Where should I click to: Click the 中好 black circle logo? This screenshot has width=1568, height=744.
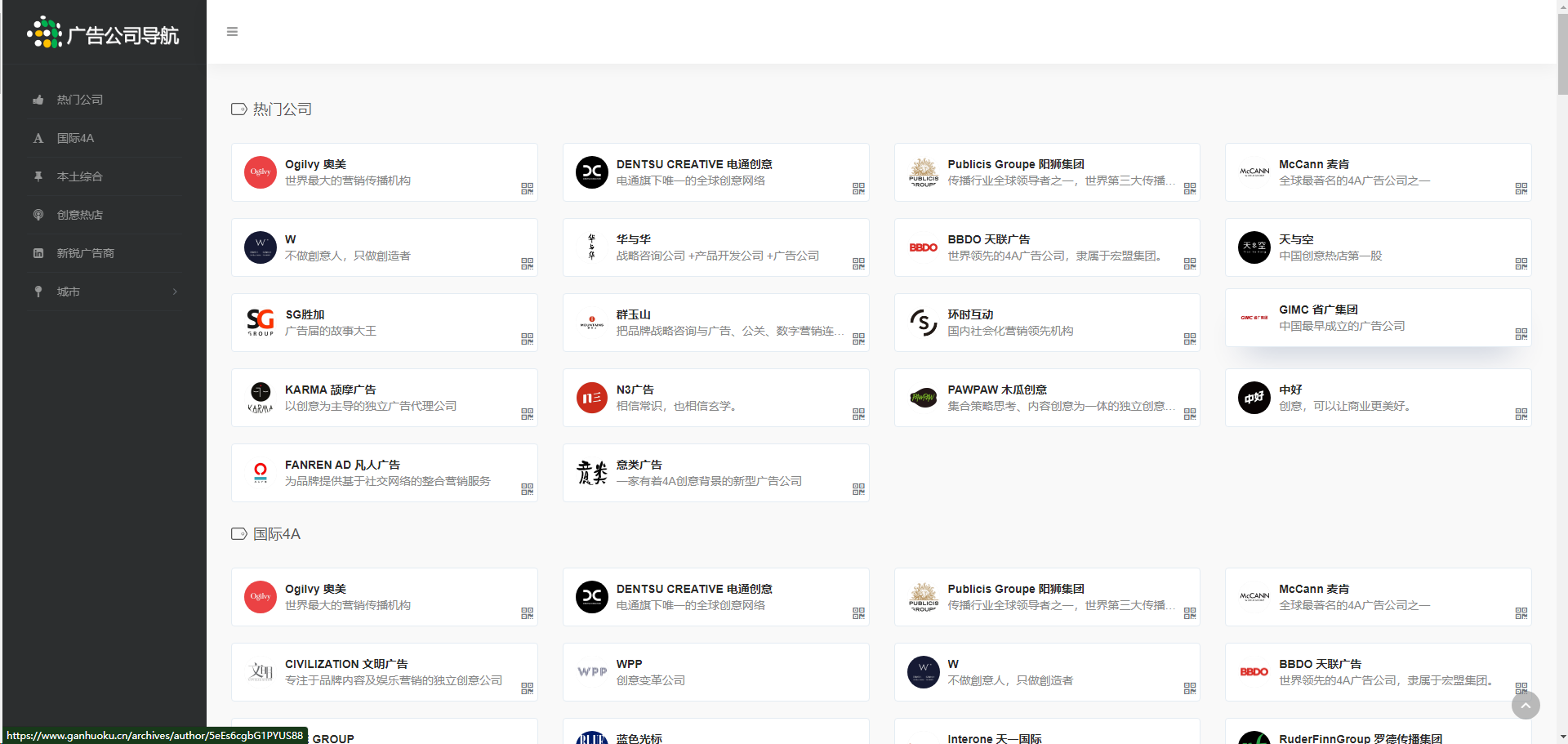point(1254,398)
